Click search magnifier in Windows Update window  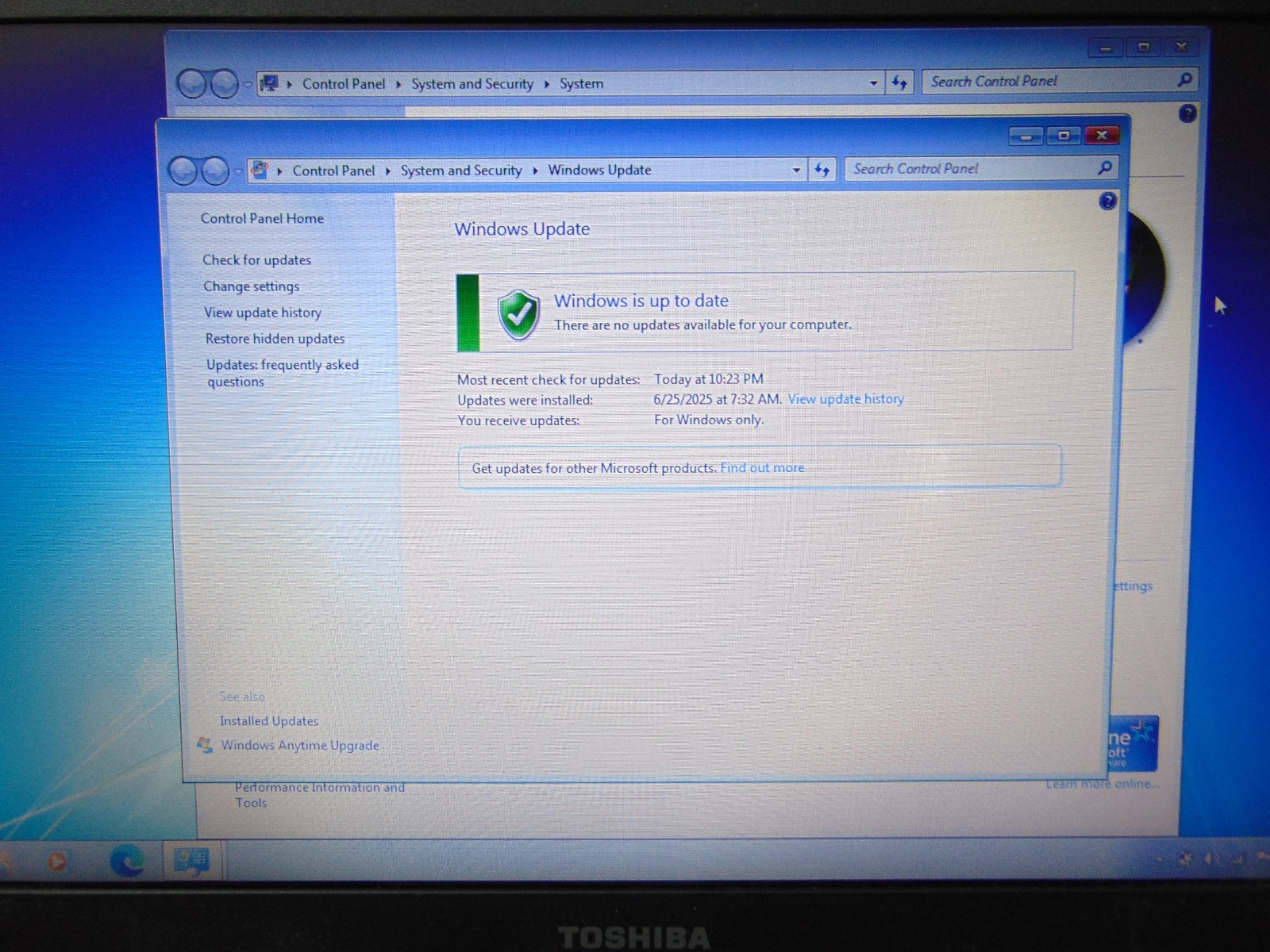1105,167
